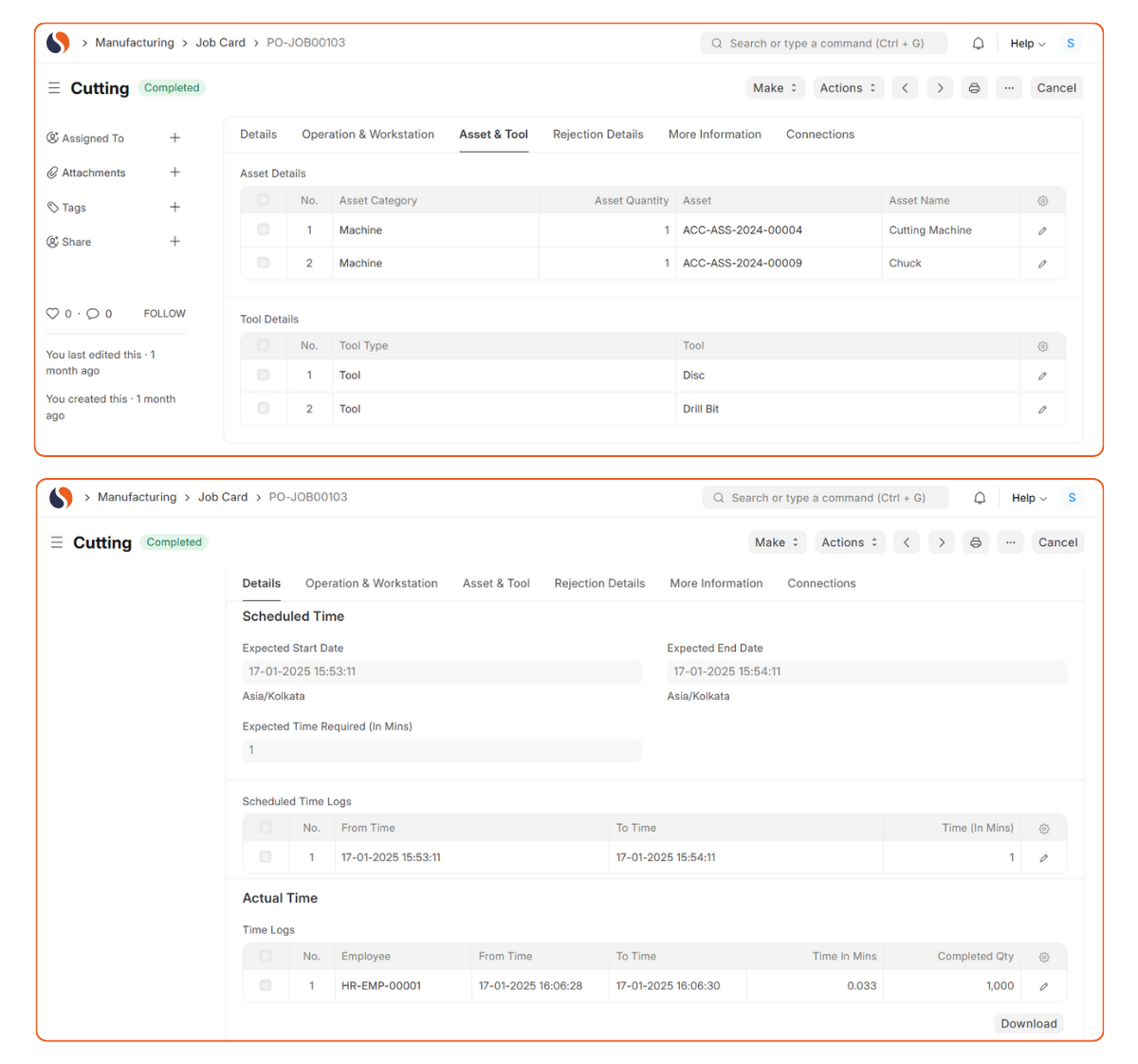Image resolution: width=1138 pixels, height=1064 pixels.
Task: Click the Download button below Time Logs
Action: pos(1028,1023)
